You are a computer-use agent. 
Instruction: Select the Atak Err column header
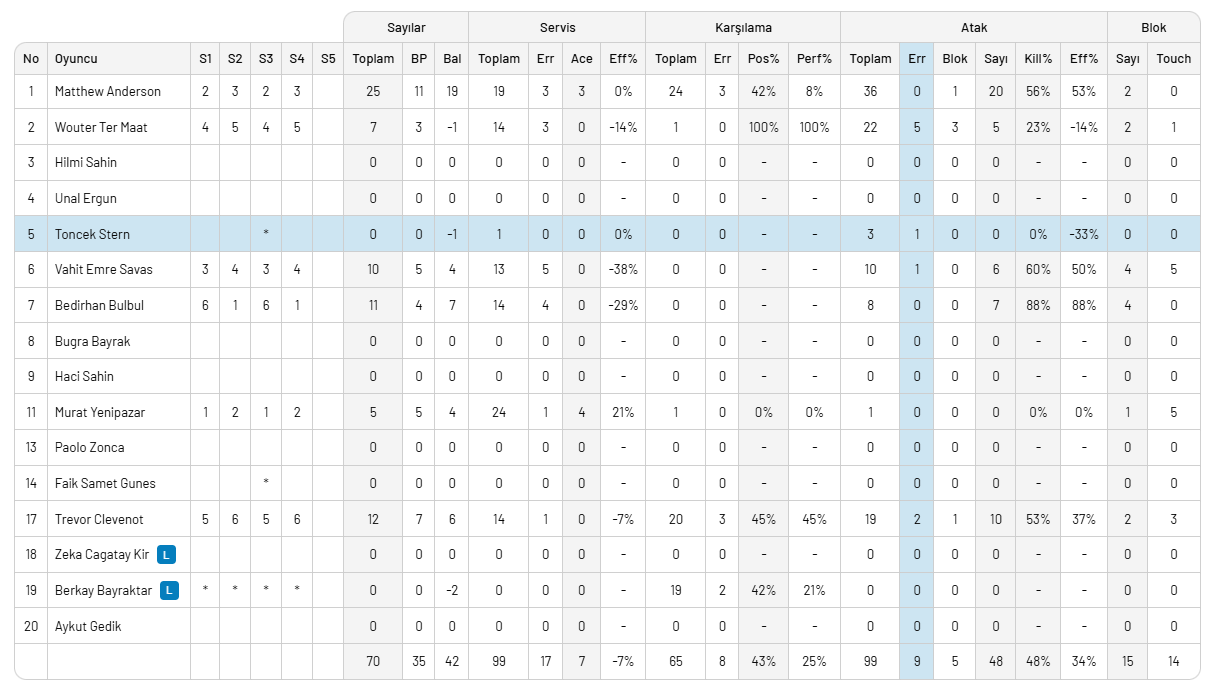pyautogui.click(x=917, y=59)
